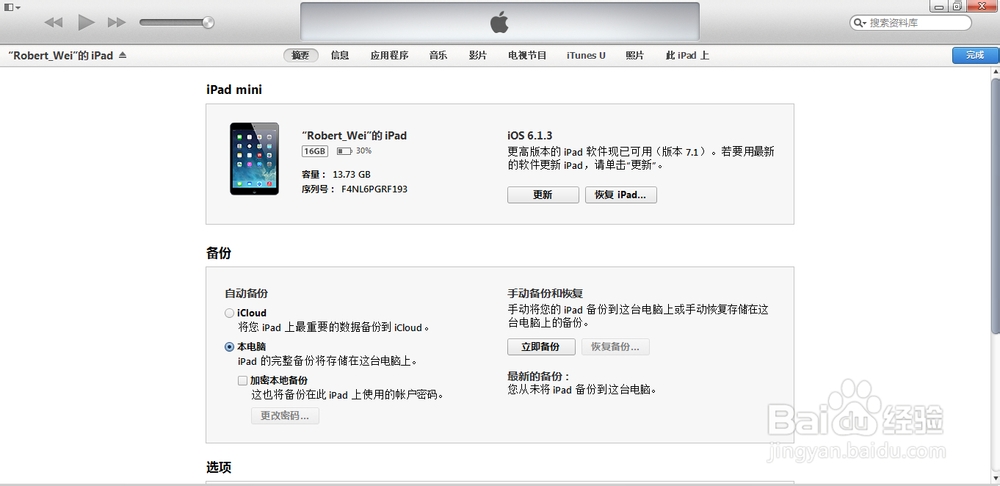Screen dimensions: 1000x486
Task: Switch to the 信息 tab
Action: tap(340, 55)
